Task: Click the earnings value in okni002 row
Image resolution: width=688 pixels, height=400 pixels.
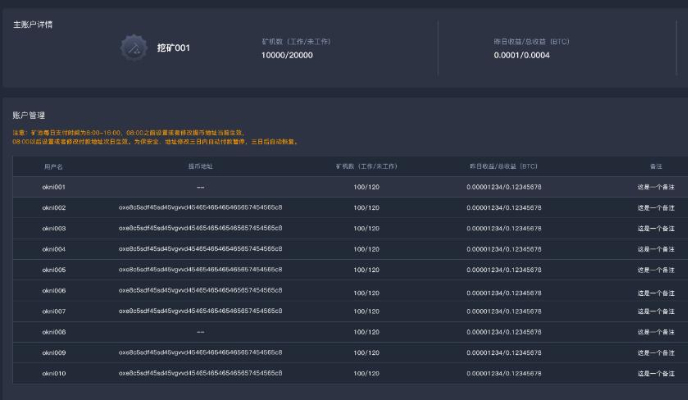Action: (x=504, y=208)
